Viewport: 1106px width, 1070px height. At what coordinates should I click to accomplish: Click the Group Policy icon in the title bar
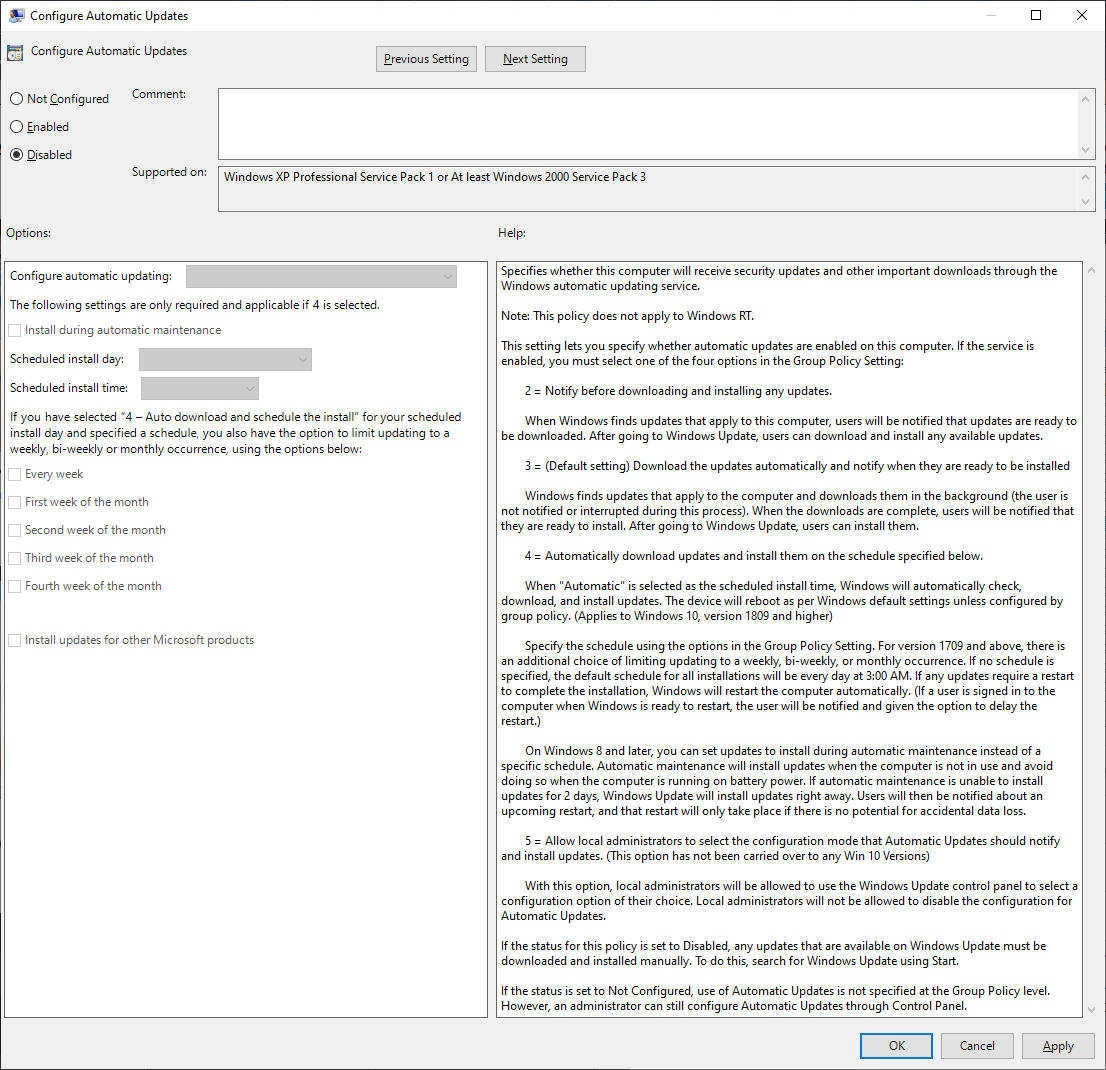[x=17, y=16]
